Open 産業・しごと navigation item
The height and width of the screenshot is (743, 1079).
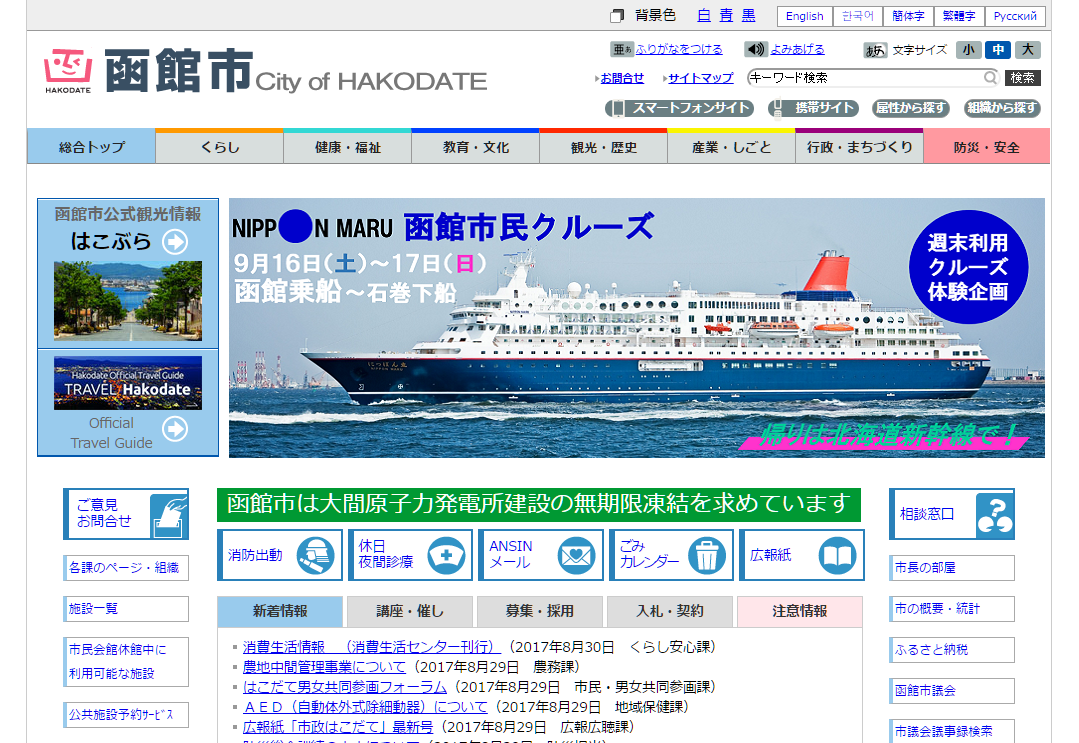[731, 147]
